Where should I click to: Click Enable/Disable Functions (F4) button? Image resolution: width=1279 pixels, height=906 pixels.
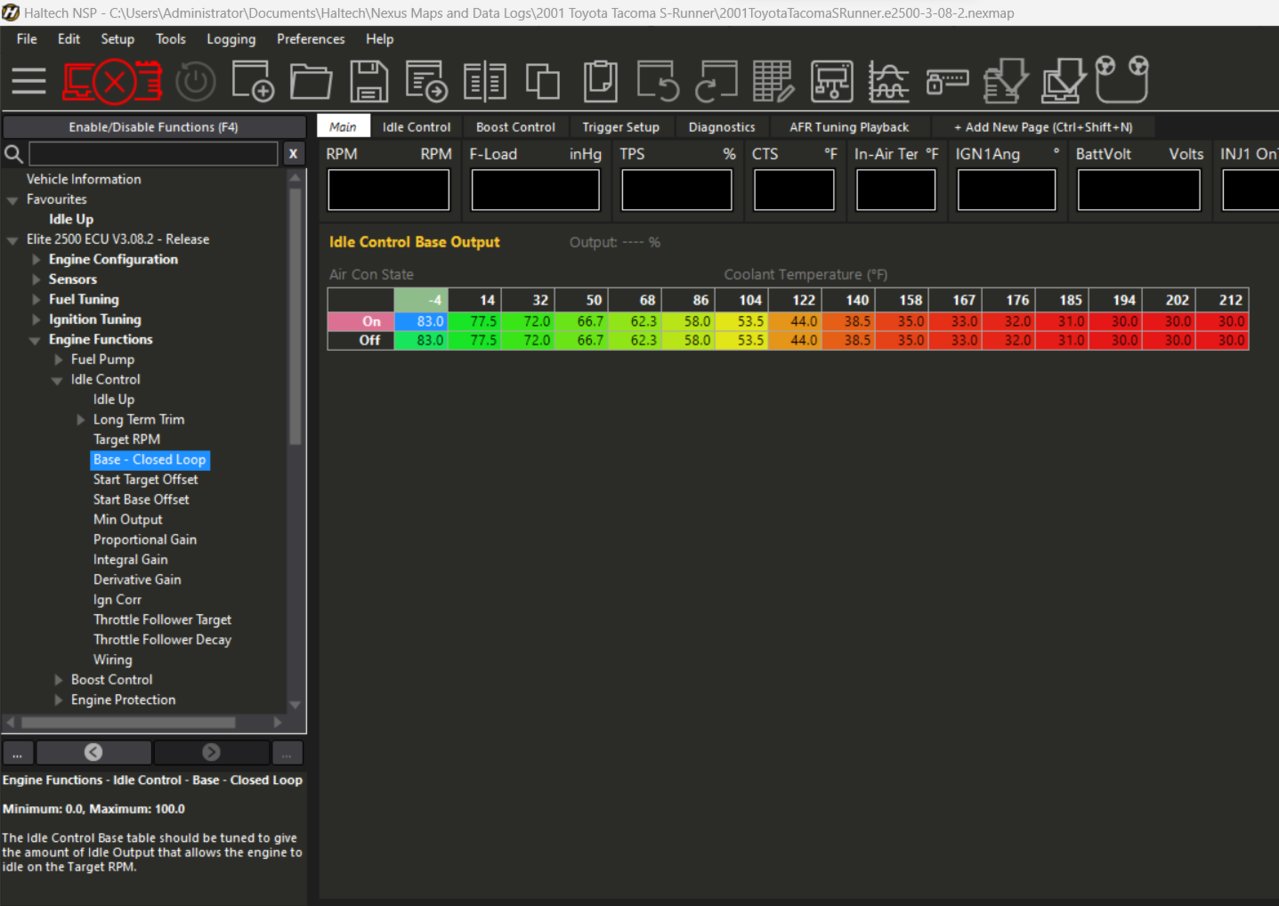pyautogui.click(x=153, y=127)
